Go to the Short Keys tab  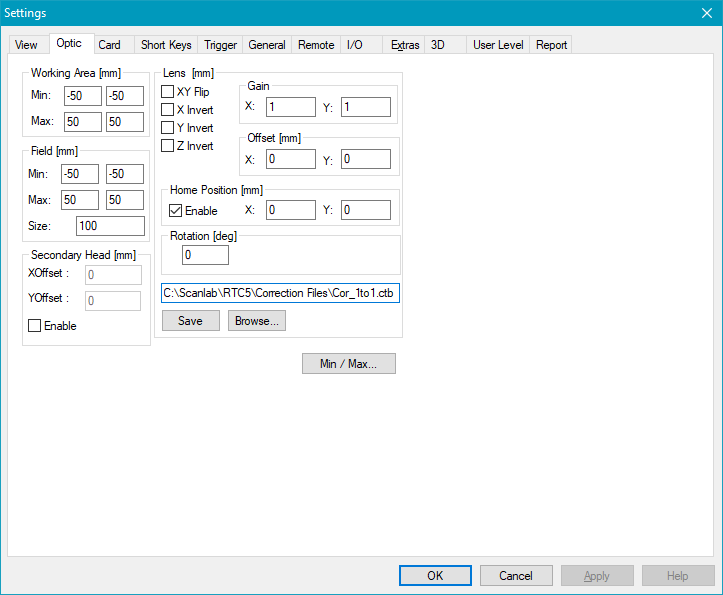pos(166,45)
